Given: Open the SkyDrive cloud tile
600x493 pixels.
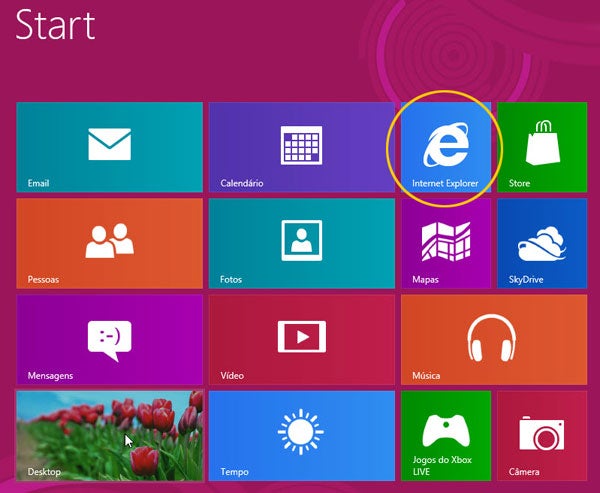Looking at the screenshot, I should [x=541, y=242].
